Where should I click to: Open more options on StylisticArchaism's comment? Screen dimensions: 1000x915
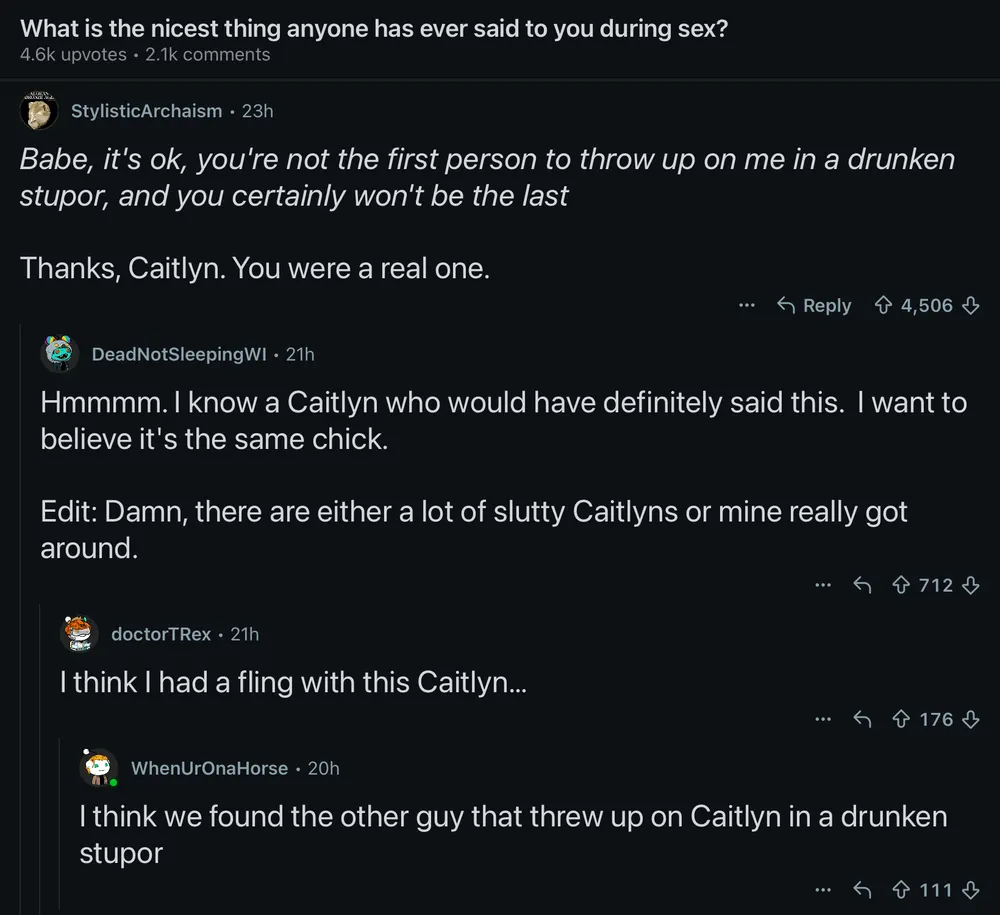coord(746,306)
